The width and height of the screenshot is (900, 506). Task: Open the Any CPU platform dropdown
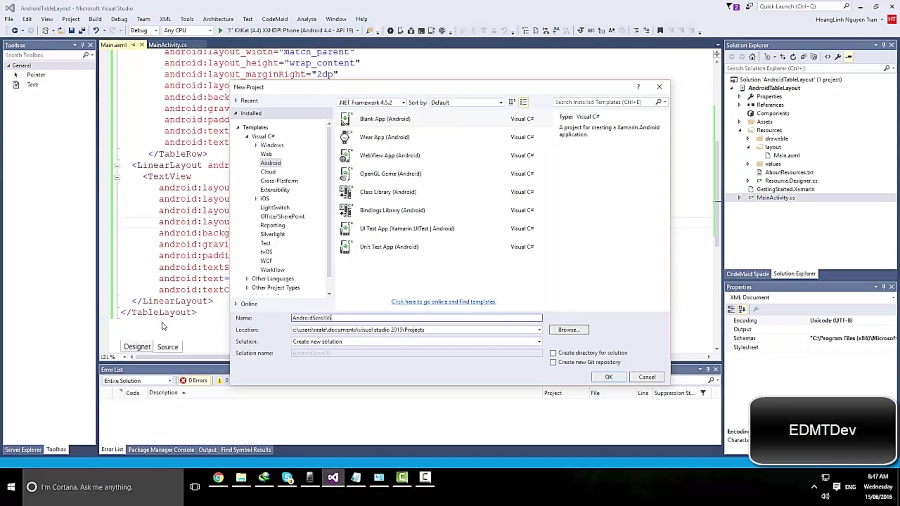[187, 30]
